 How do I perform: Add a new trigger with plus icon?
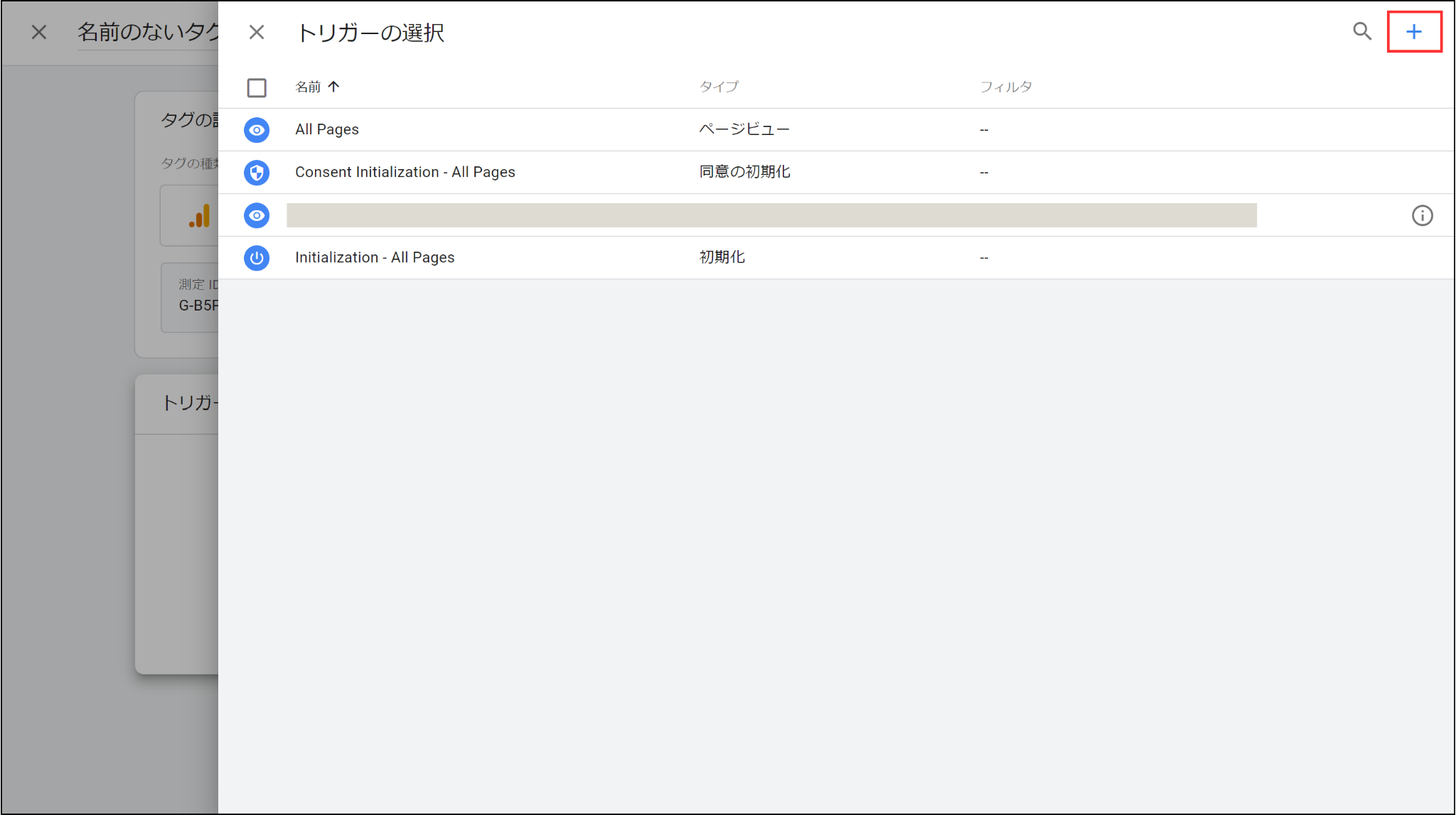point(1414,32)
